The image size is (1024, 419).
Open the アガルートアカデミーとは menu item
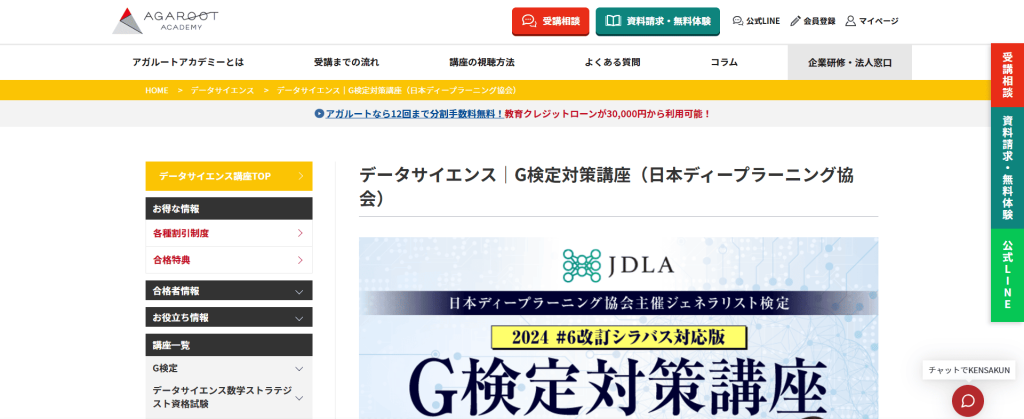188,63
